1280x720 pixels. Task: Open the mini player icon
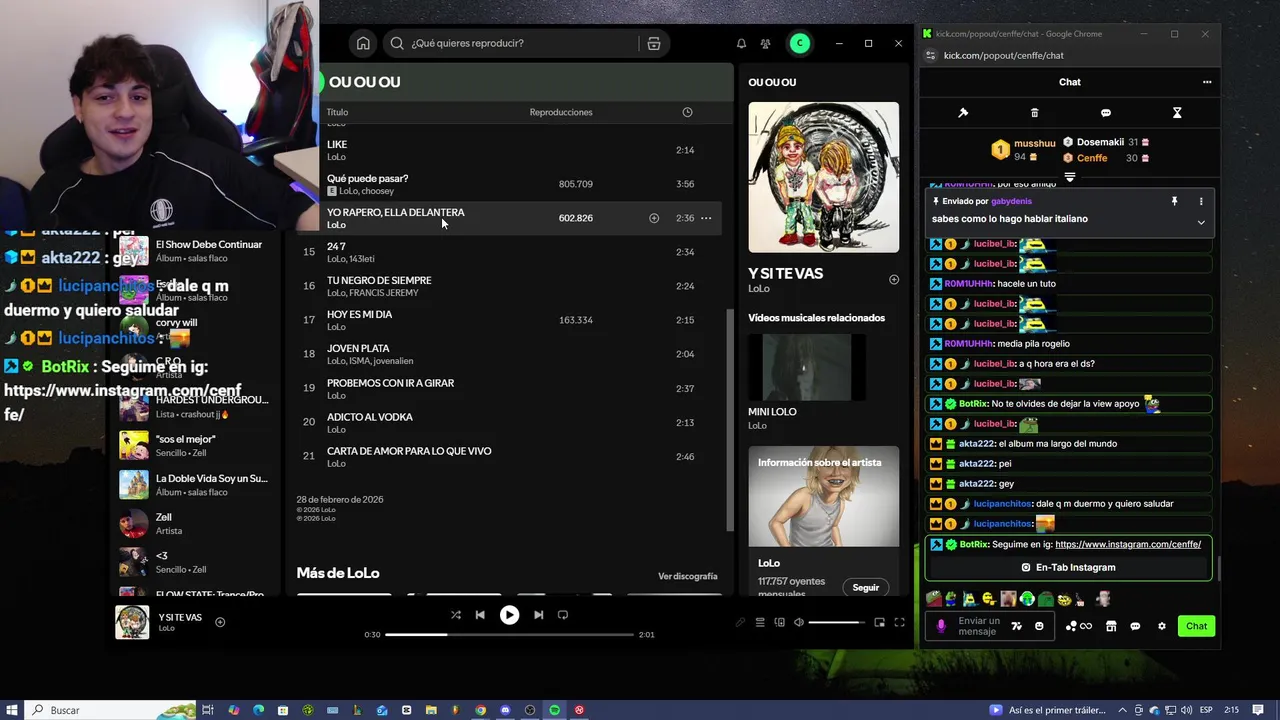pos(880,622)
